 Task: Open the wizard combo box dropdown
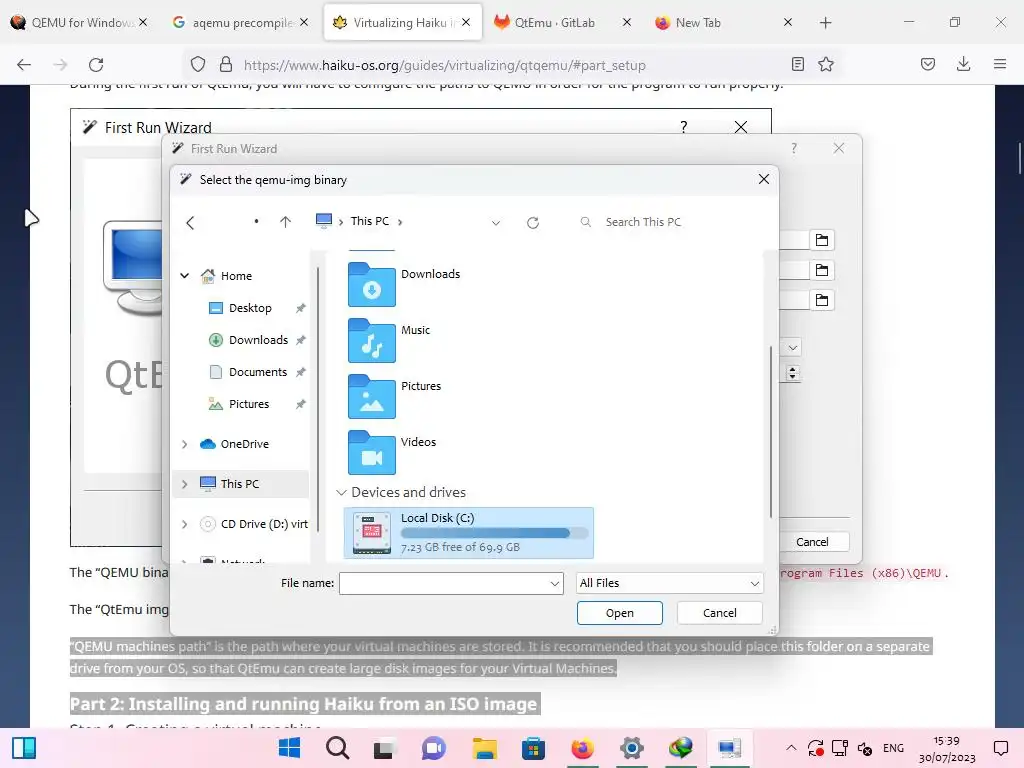click(792, 347)
